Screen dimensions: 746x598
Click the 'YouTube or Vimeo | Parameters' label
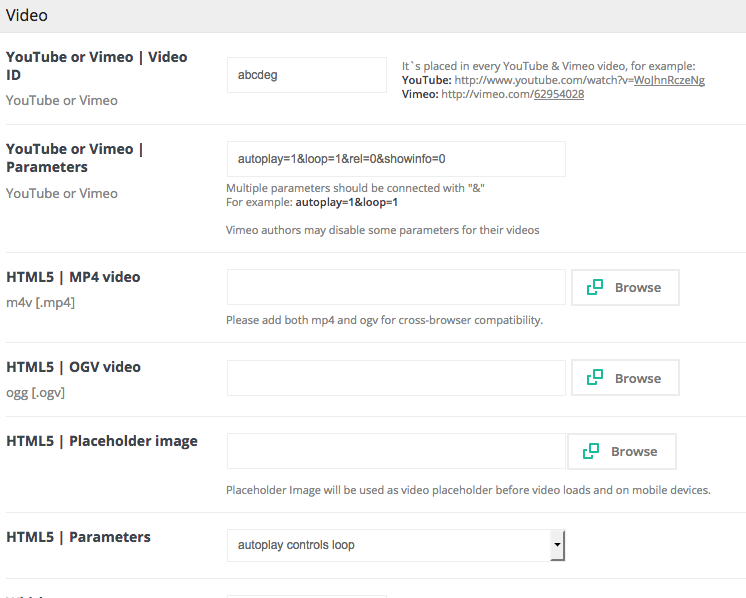tap(75, 158)
